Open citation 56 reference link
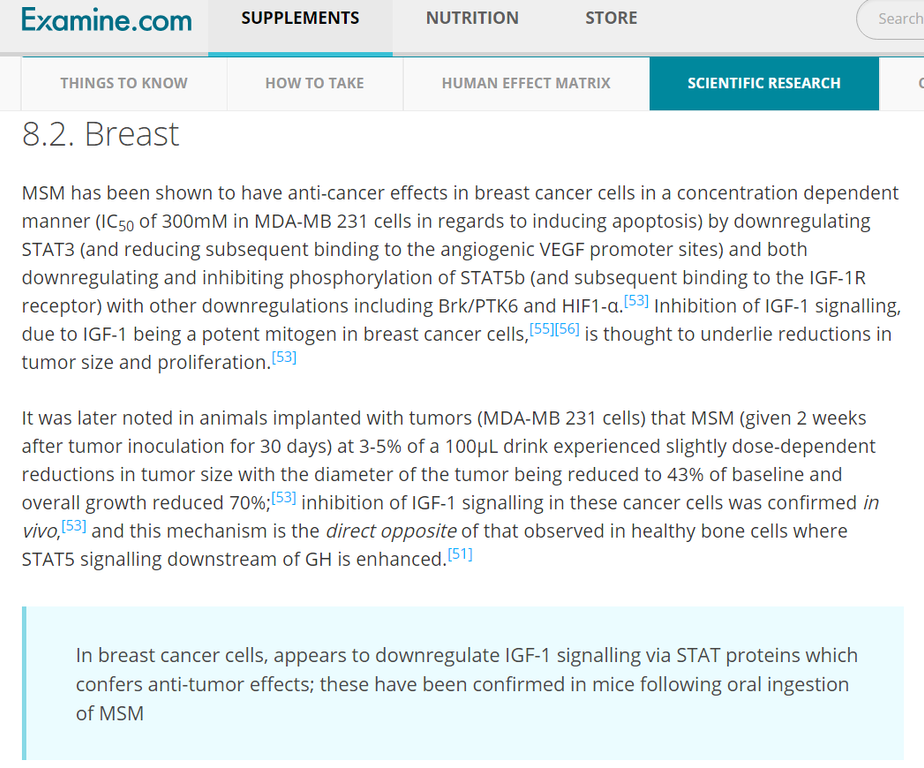This screenshot has width=924, height=768. coord(567,329)
